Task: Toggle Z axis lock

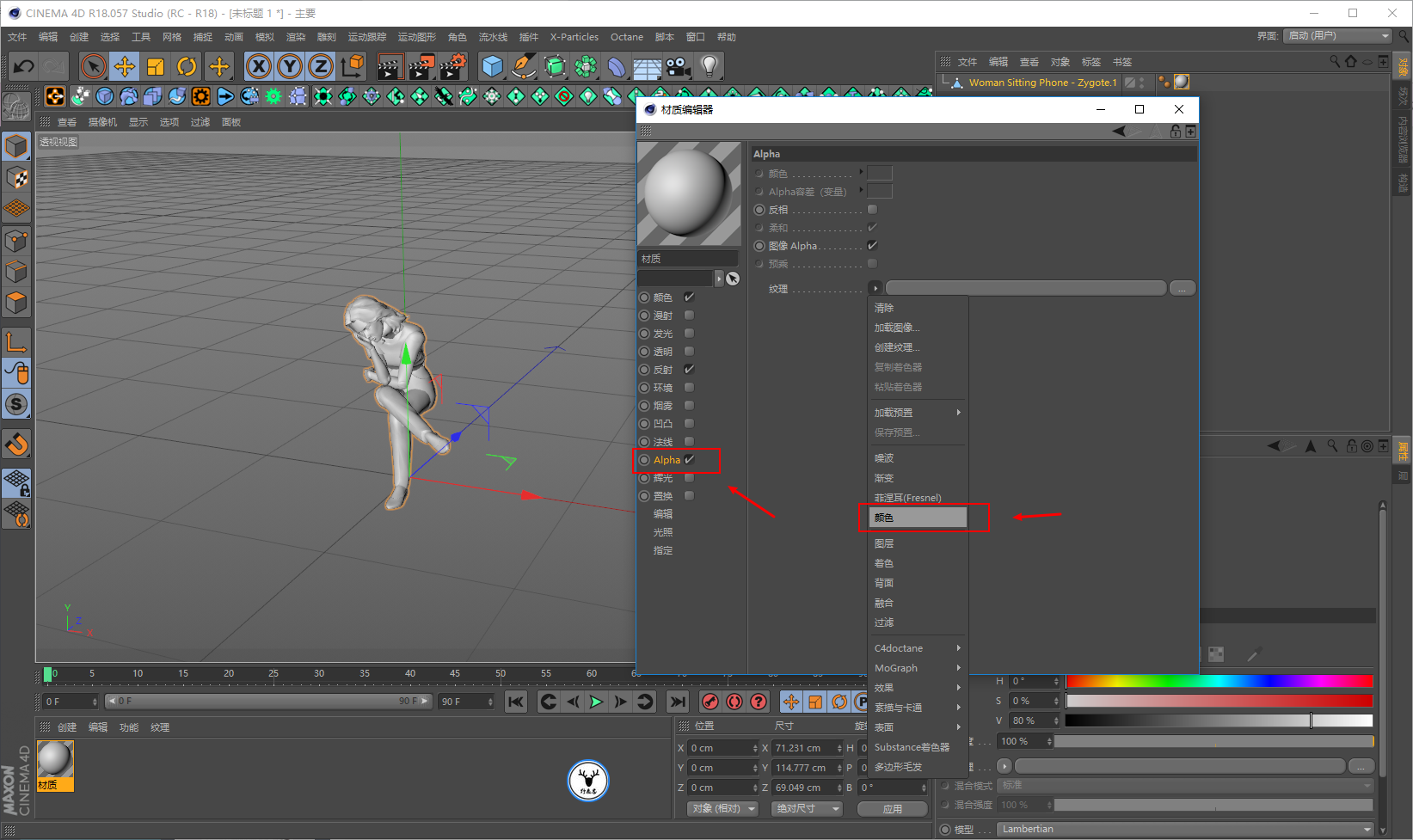Action: (321, 66)
